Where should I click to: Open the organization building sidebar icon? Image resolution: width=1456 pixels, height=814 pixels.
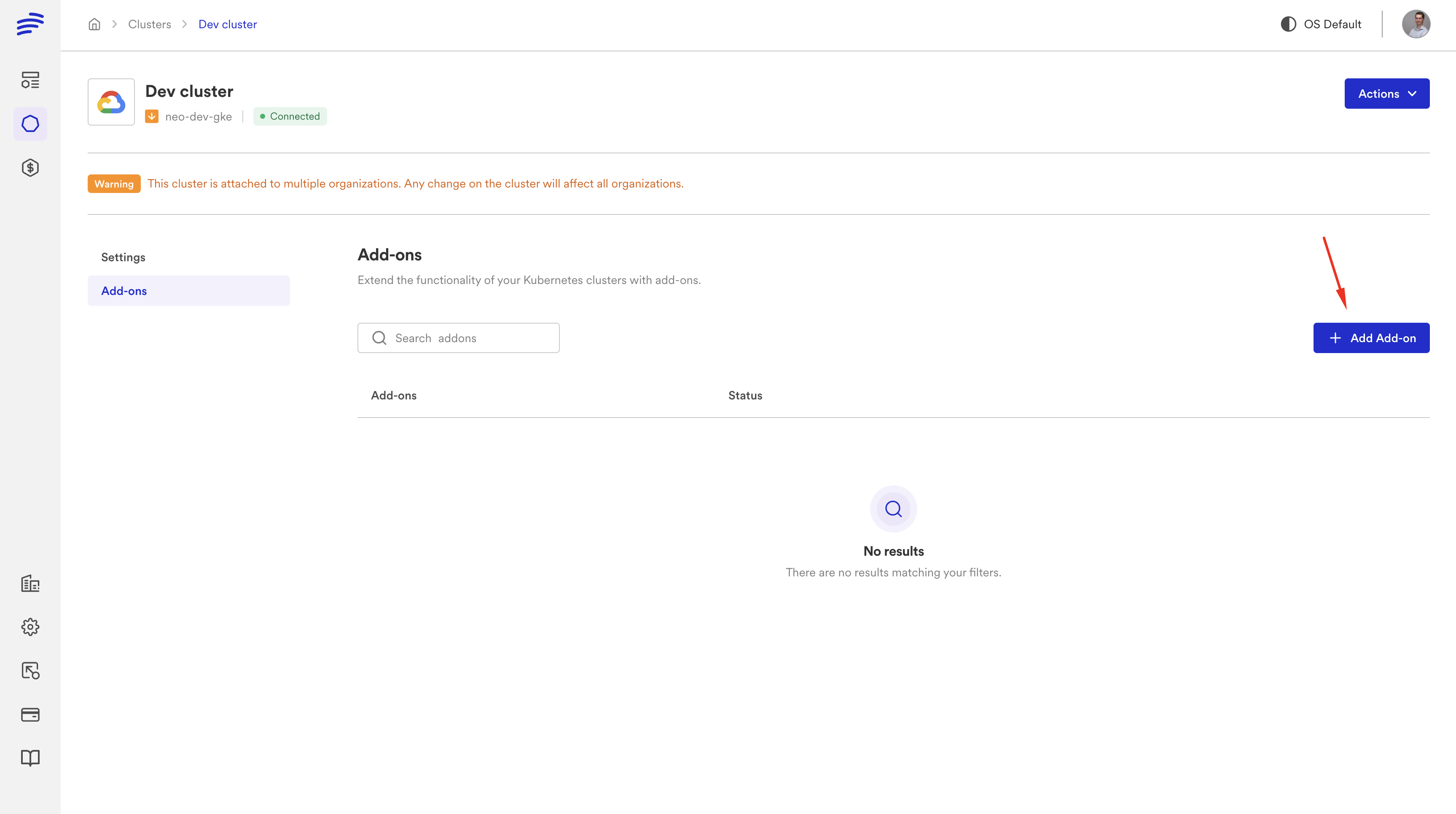pos(30,584)
